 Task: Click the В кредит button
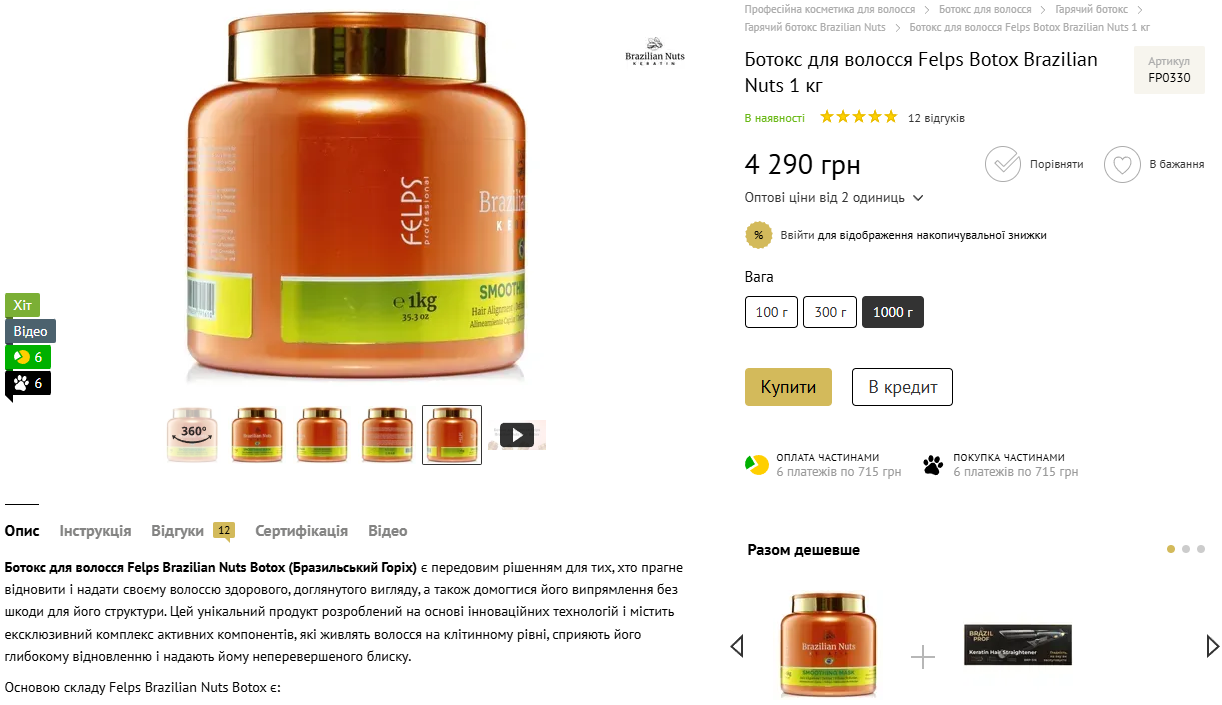(902, 387)
